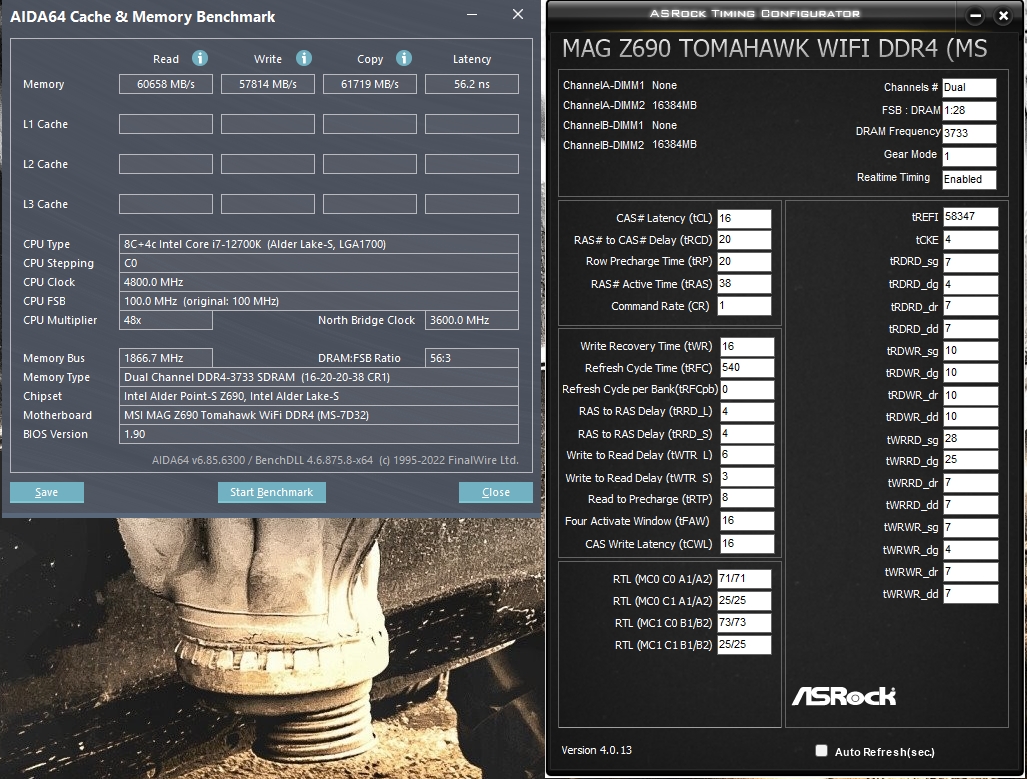Viewport: 1027px width, 779px height.
Task: Select the Memory Copy result 61719 MB/s
Action: click(370, 84)
